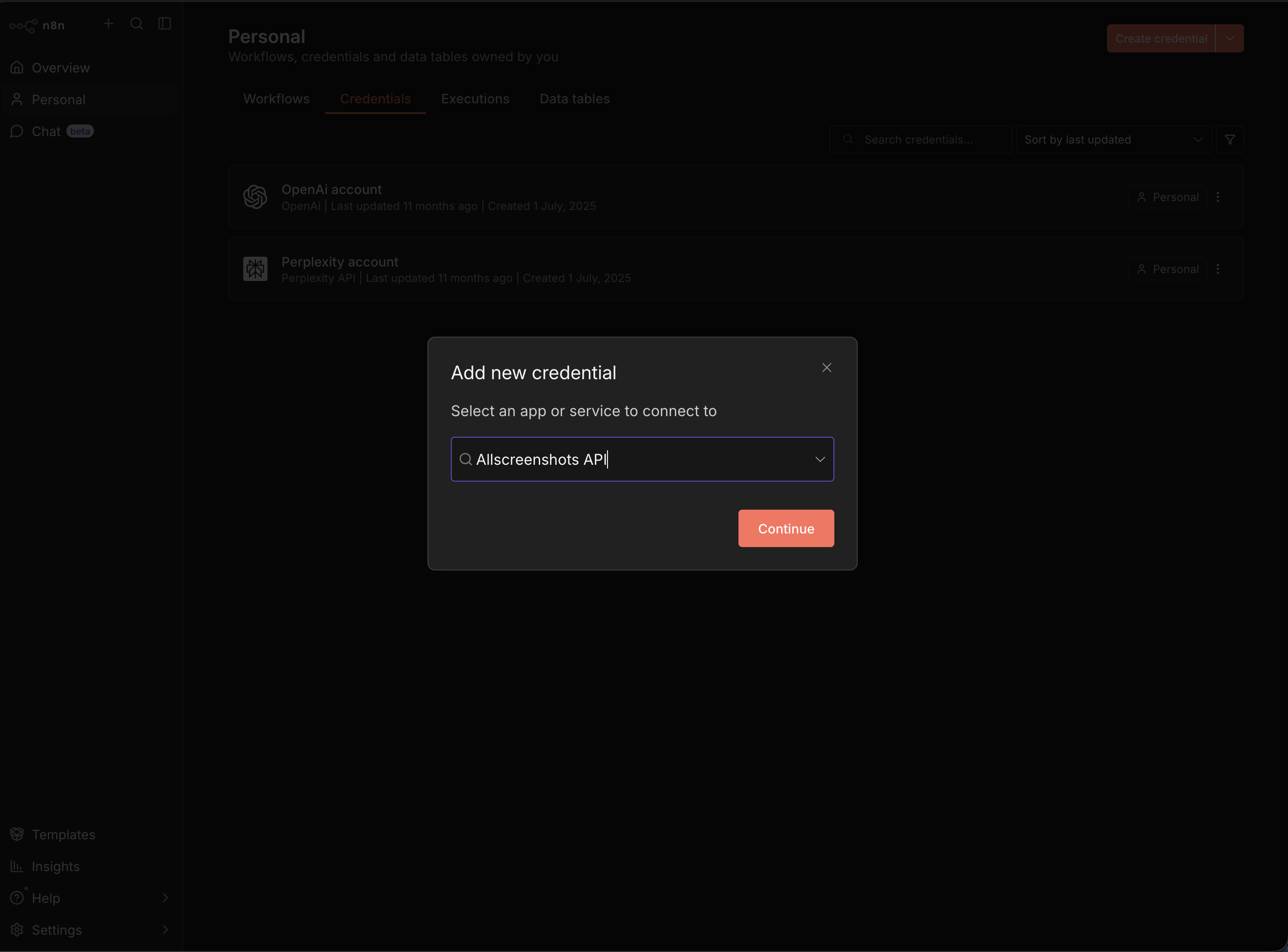
Task: Switch to the Credentials tab
Action: tap(375, 99)
